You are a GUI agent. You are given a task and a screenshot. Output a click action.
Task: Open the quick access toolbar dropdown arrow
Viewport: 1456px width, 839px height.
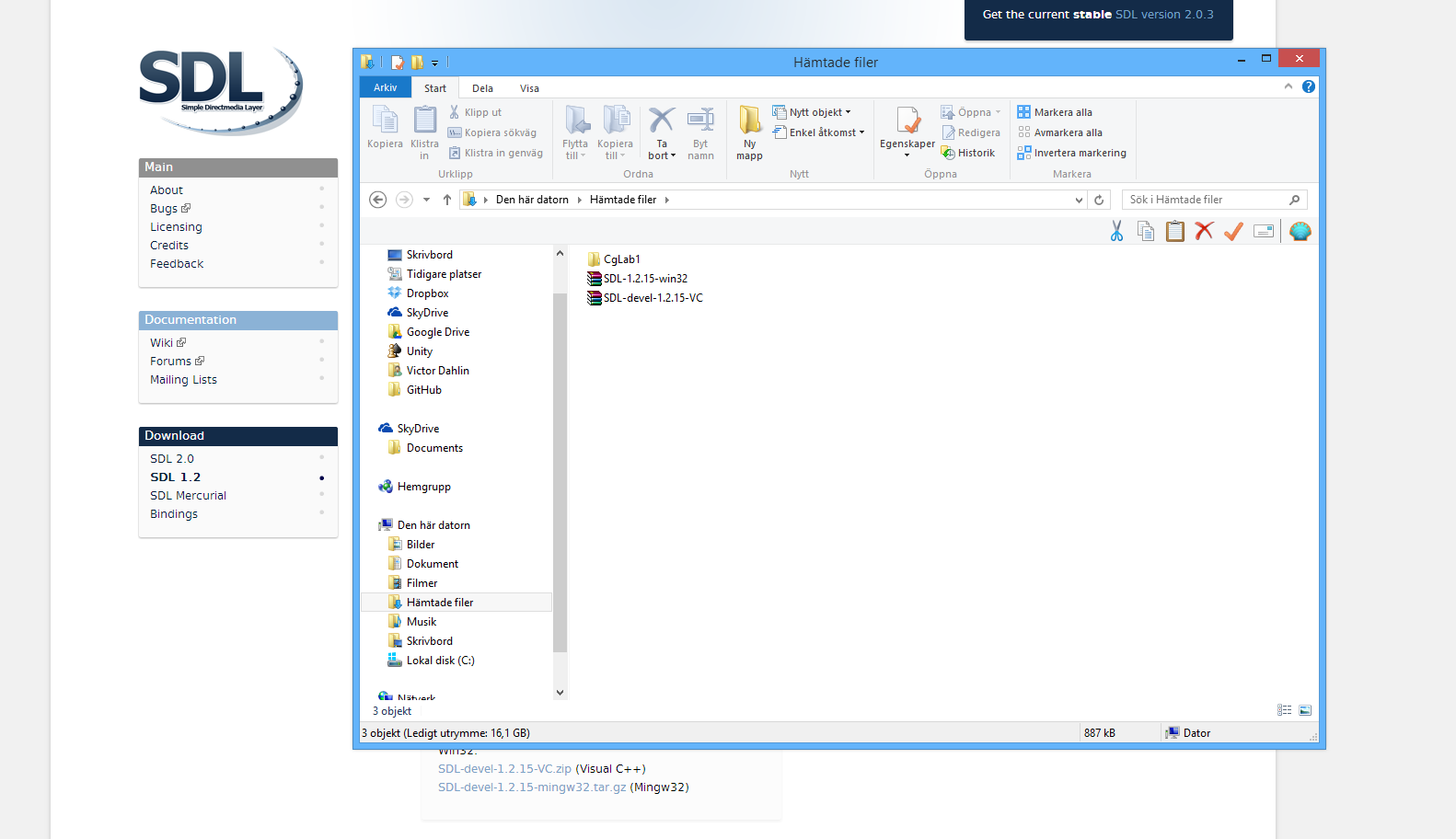434,63
